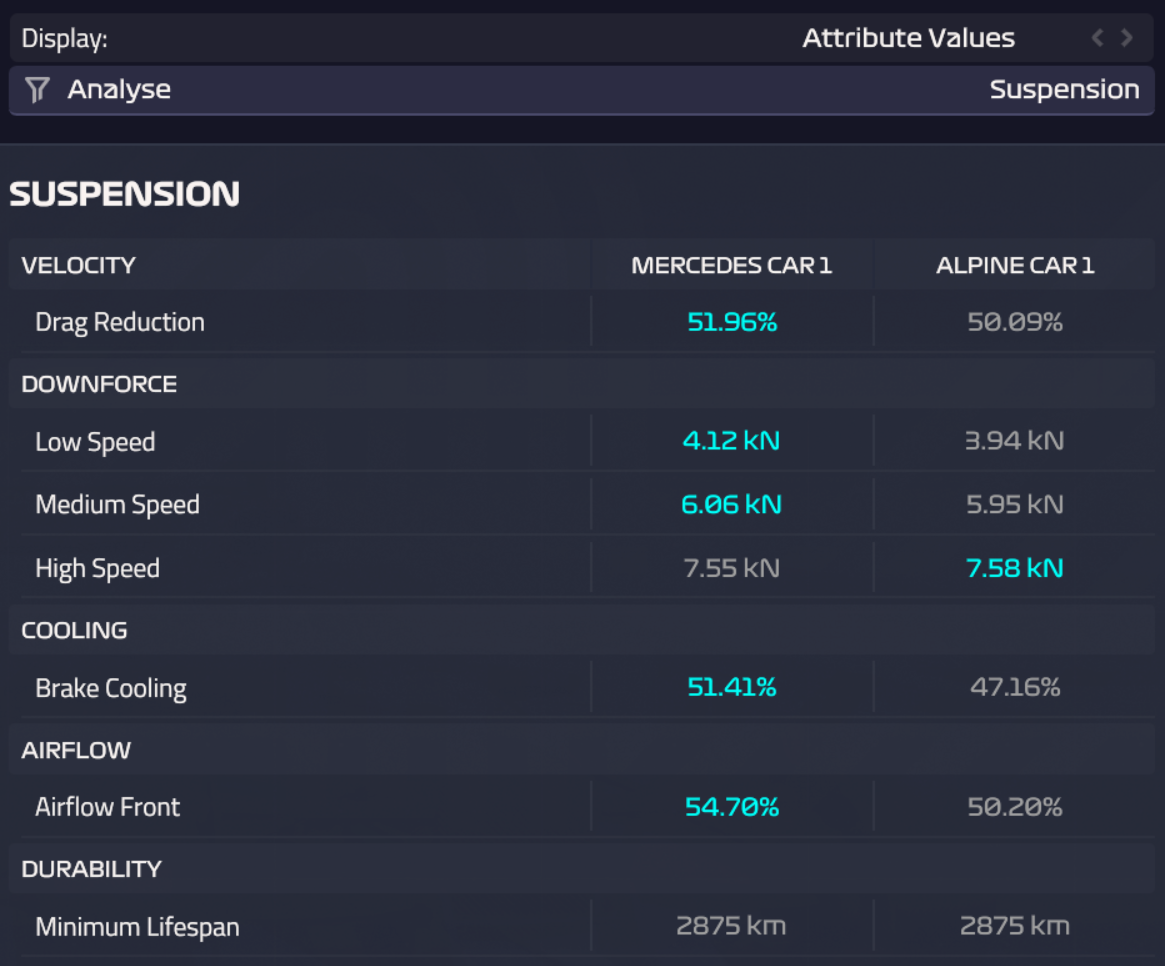Click the left arrow next to Attribute Values
The width and height of the screenshot is (1165, 966).
[x=1097, y=38]
